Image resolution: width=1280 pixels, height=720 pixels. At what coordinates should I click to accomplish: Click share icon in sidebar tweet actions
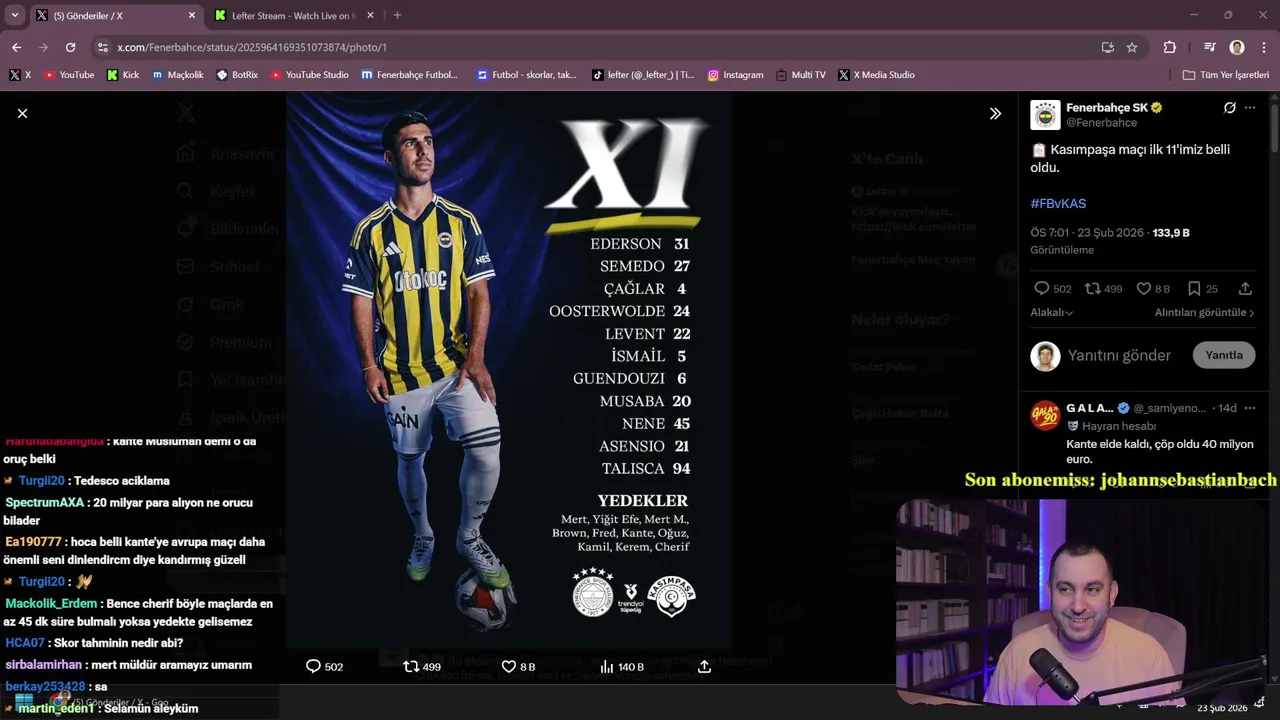point(1245,288)
